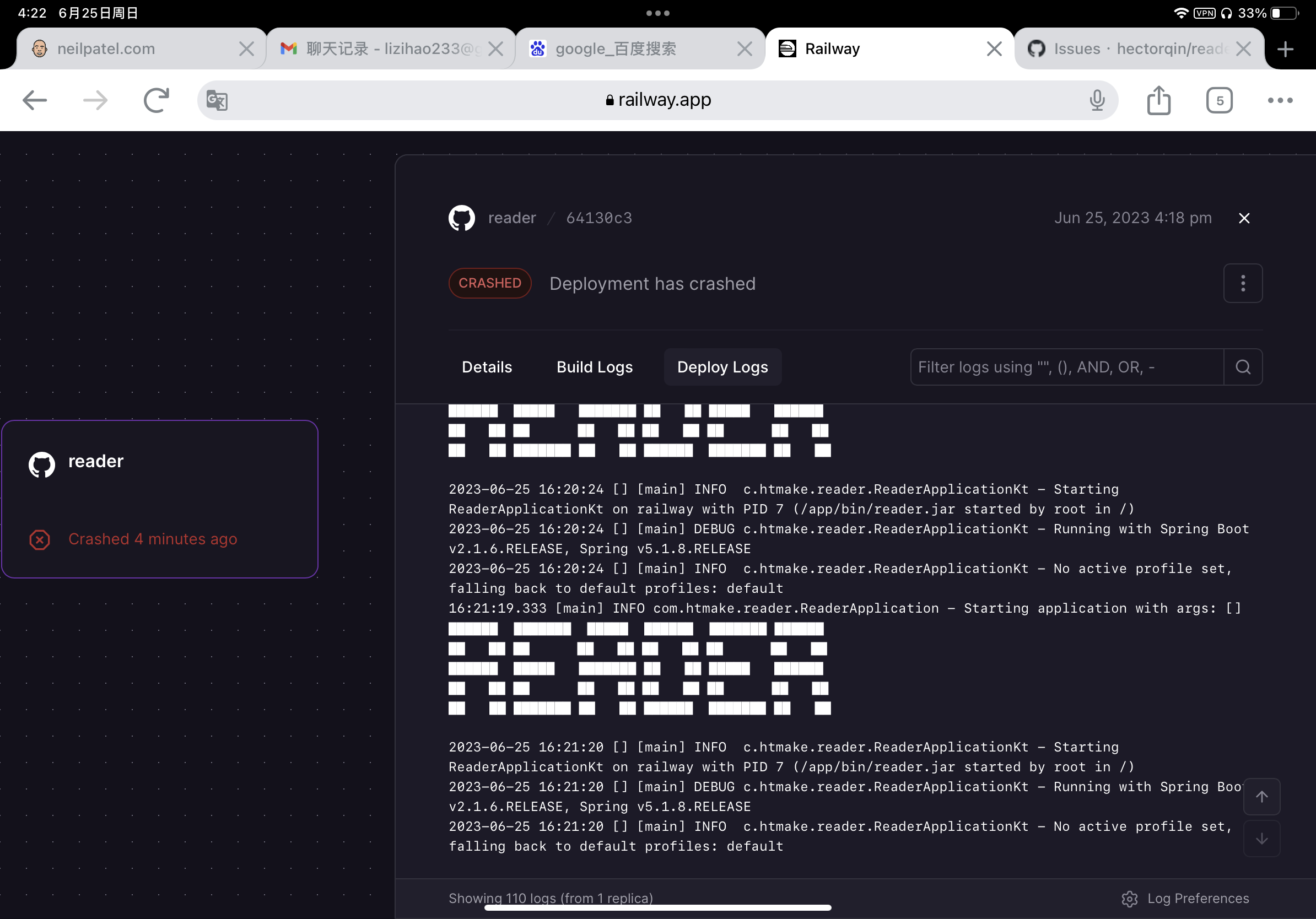
Task: Open a new browser tab with the plus button
Action: click(1286, 48)
